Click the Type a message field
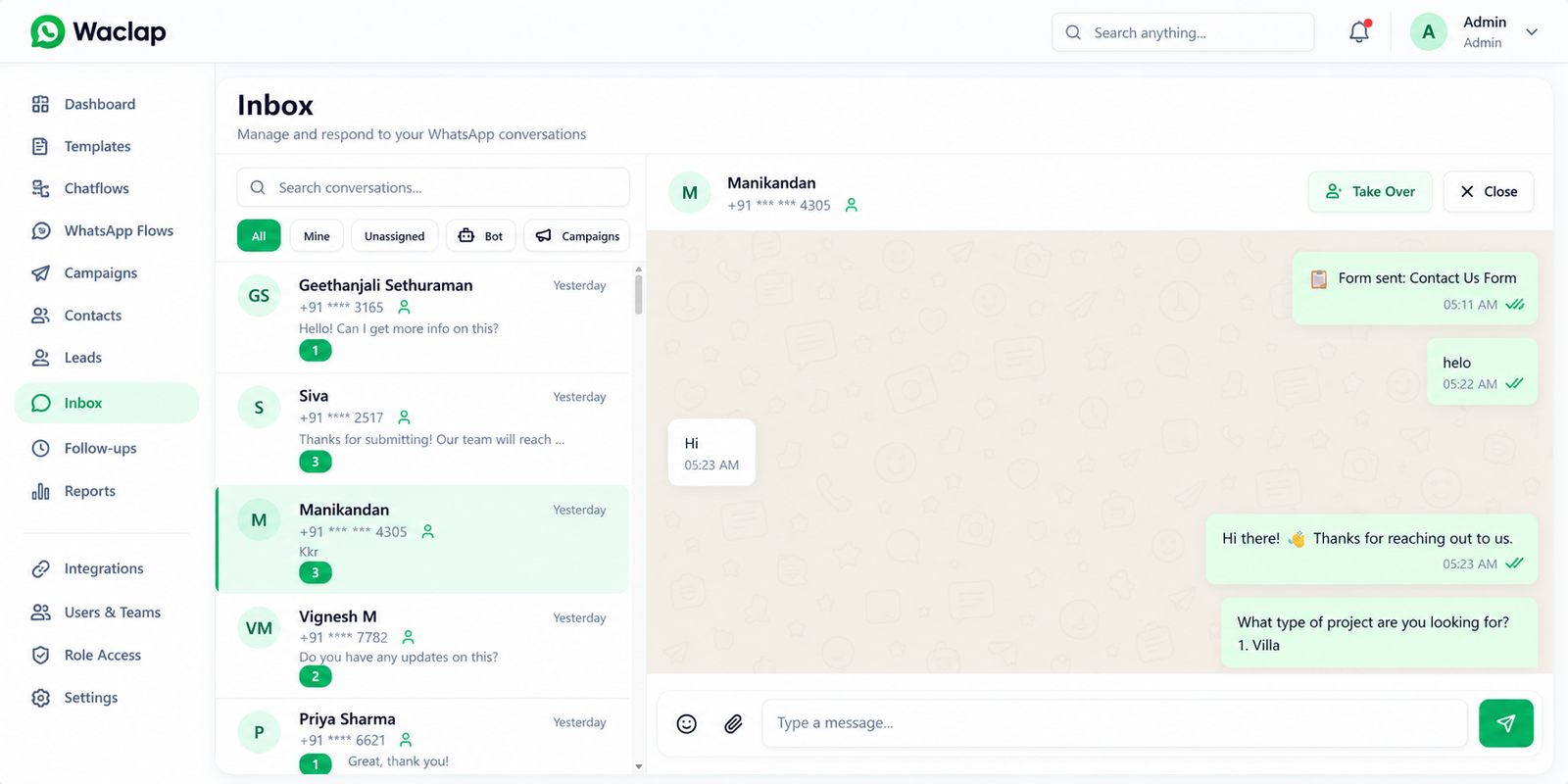1568x784 pixels. 1114,723
